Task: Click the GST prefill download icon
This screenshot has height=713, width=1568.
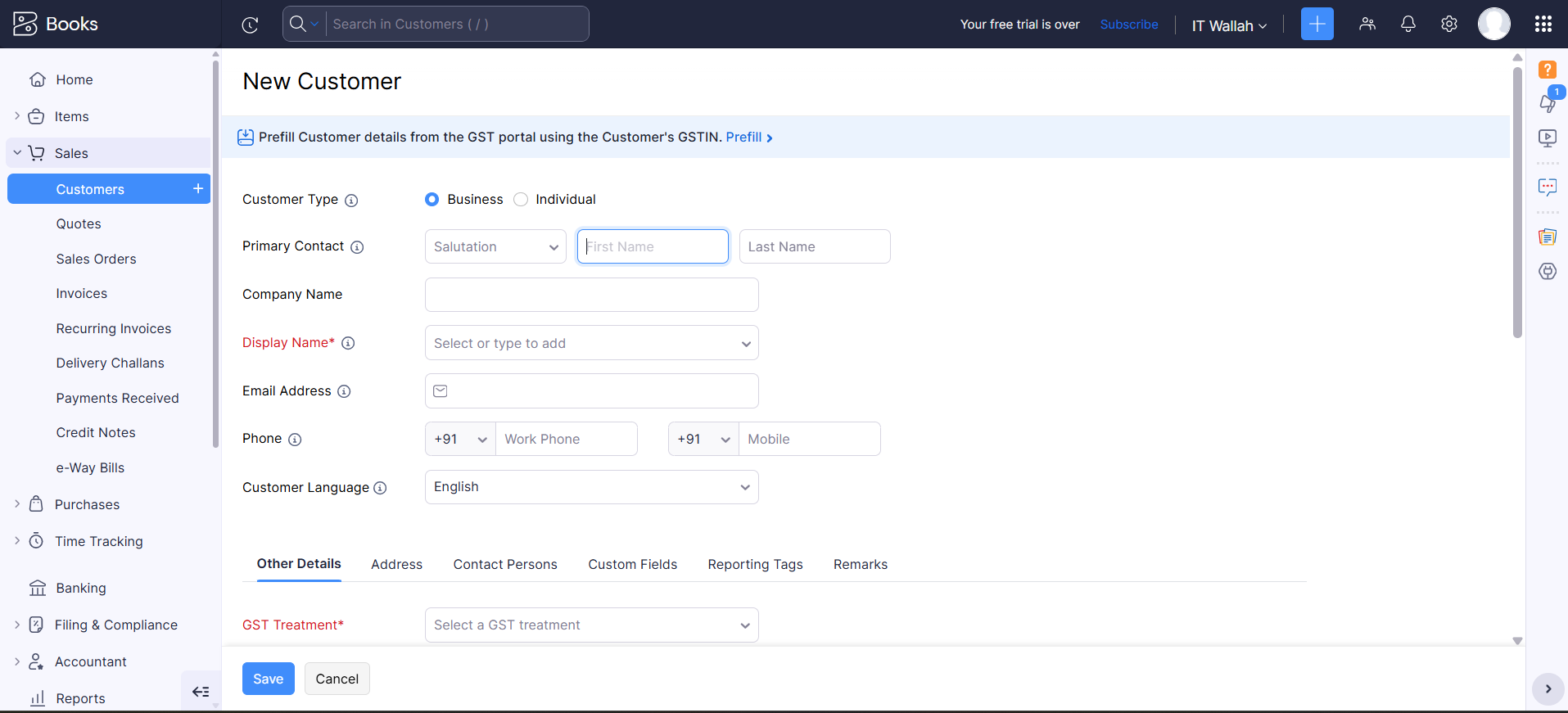Action: 246,137
